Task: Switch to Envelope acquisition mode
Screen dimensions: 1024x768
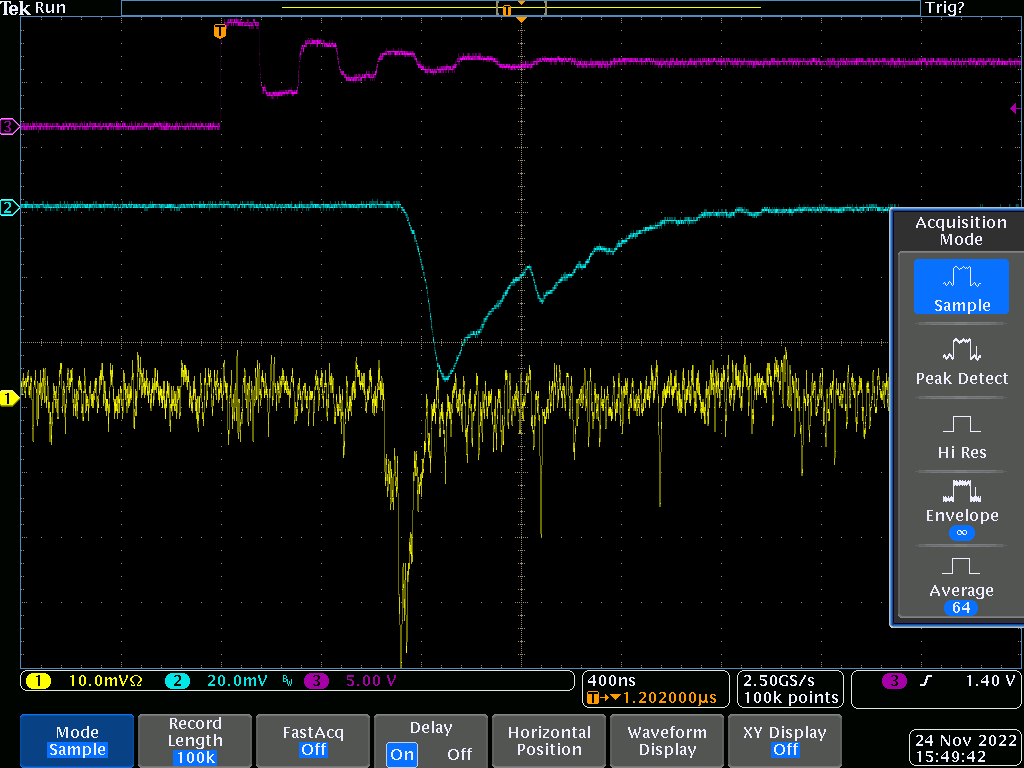Action: click(961, 506)
